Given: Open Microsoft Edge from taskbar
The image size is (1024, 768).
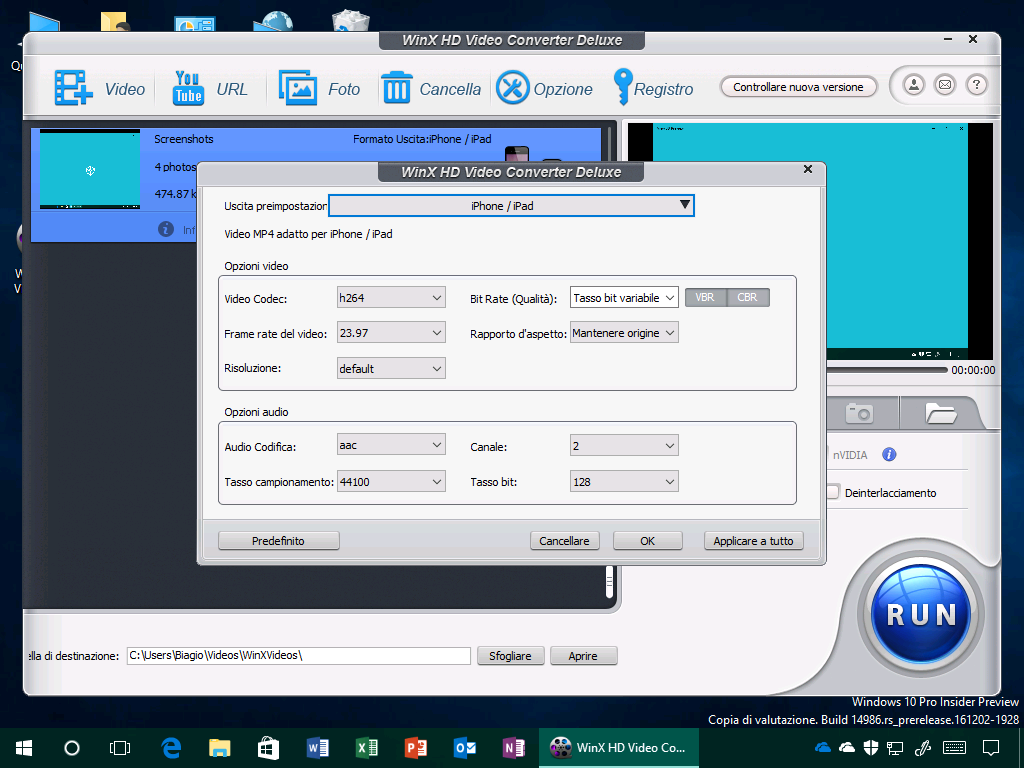Looking at the screenshot, I should [171, 748].
